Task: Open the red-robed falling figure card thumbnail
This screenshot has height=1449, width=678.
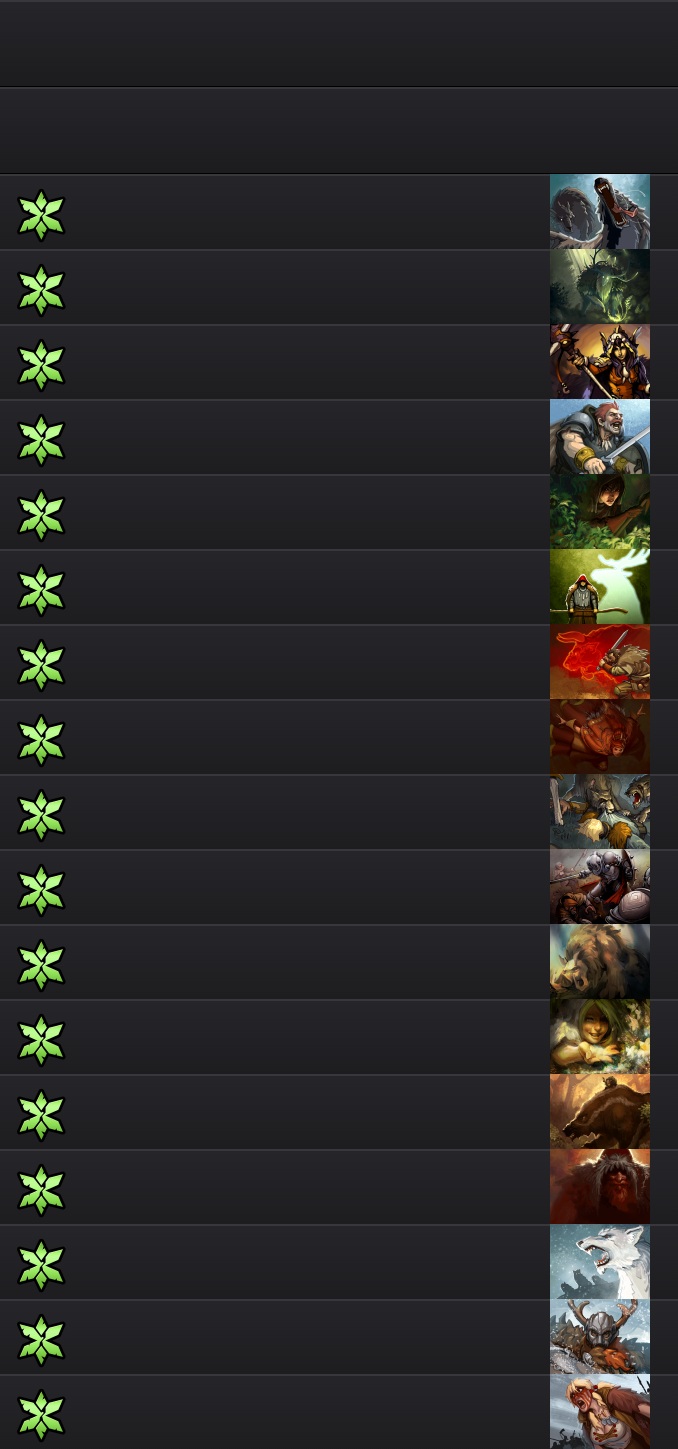Action: click(600, 737)
